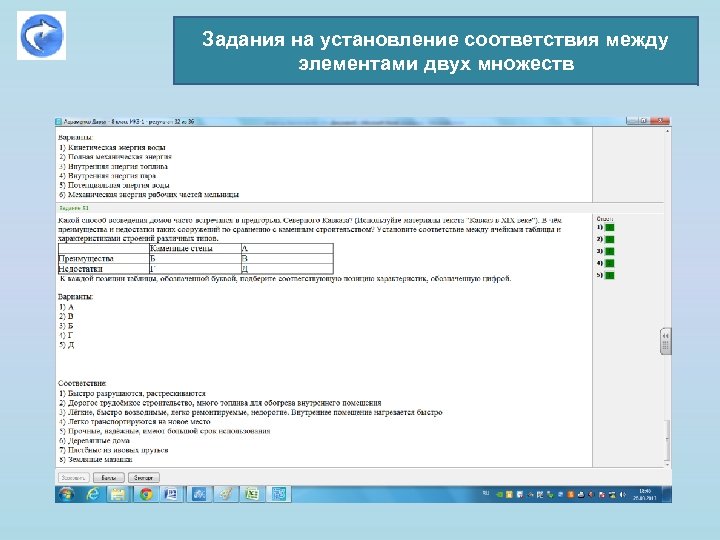
Task: Click the vertical scrollbar up arrow
Action: pos(667,131)
